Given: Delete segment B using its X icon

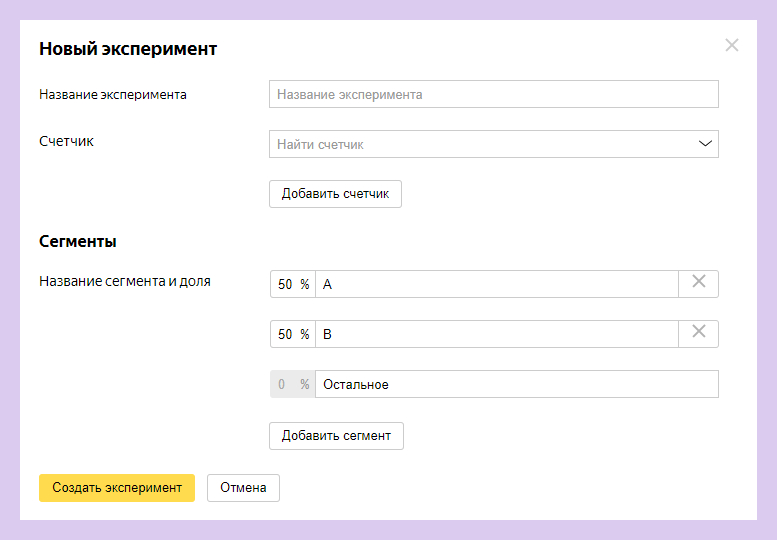Looking at the screenshot, I should [x=698, y=333].
